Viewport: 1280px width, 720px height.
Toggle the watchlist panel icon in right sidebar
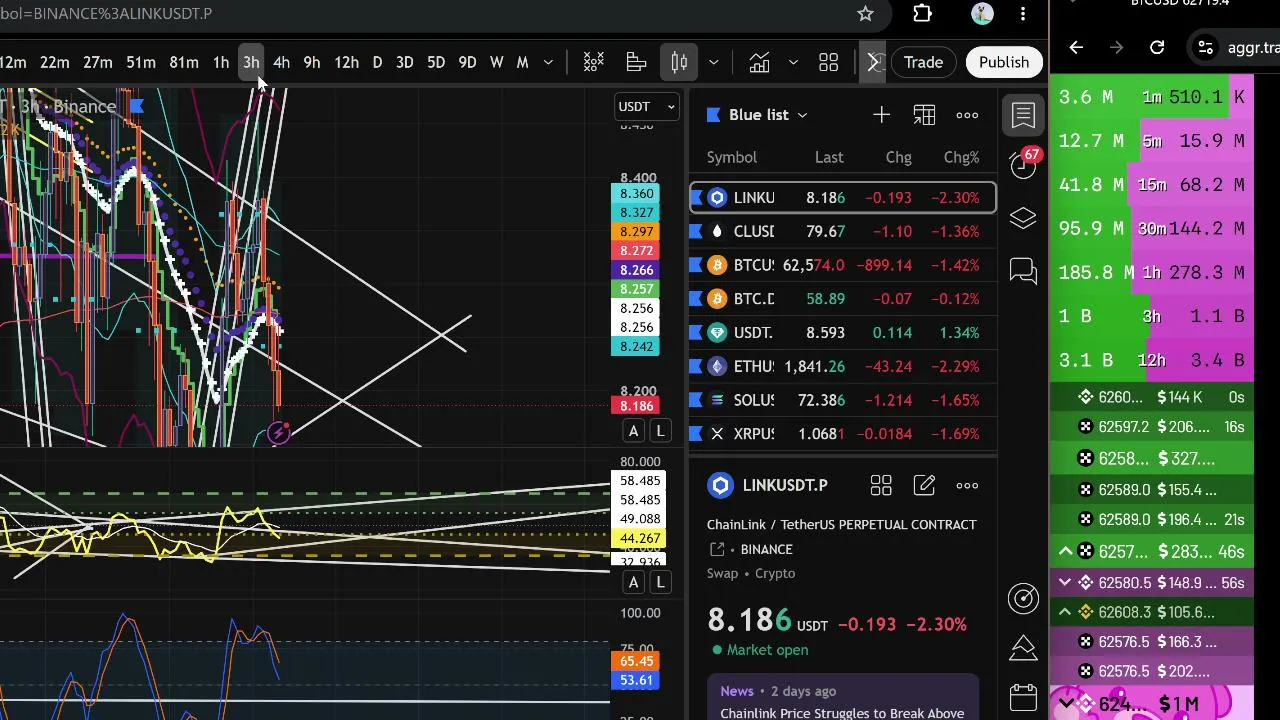coord(1023,115)
